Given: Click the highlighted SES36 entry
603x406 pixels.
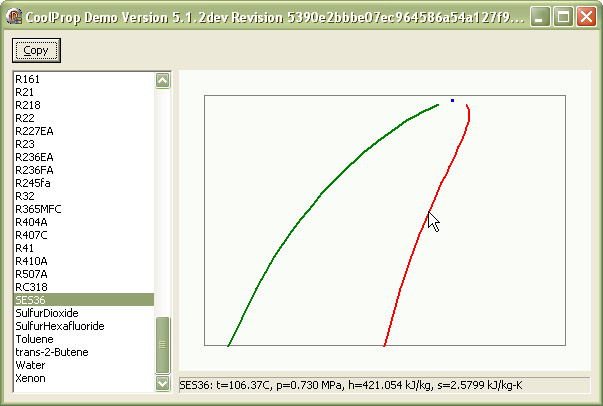Looking at the screenshot, I should click(x=30, y=300).
